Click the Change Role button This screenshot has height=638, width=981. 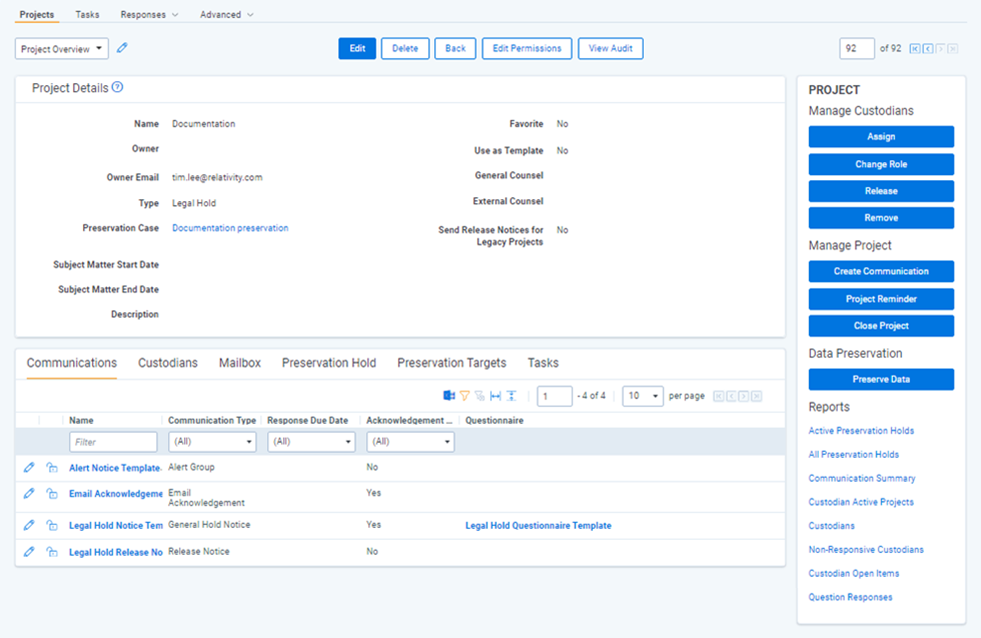(x=881, y=164)
